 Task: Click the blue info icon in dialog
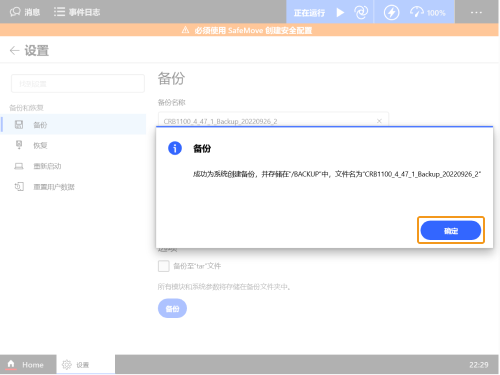[175, 148]
